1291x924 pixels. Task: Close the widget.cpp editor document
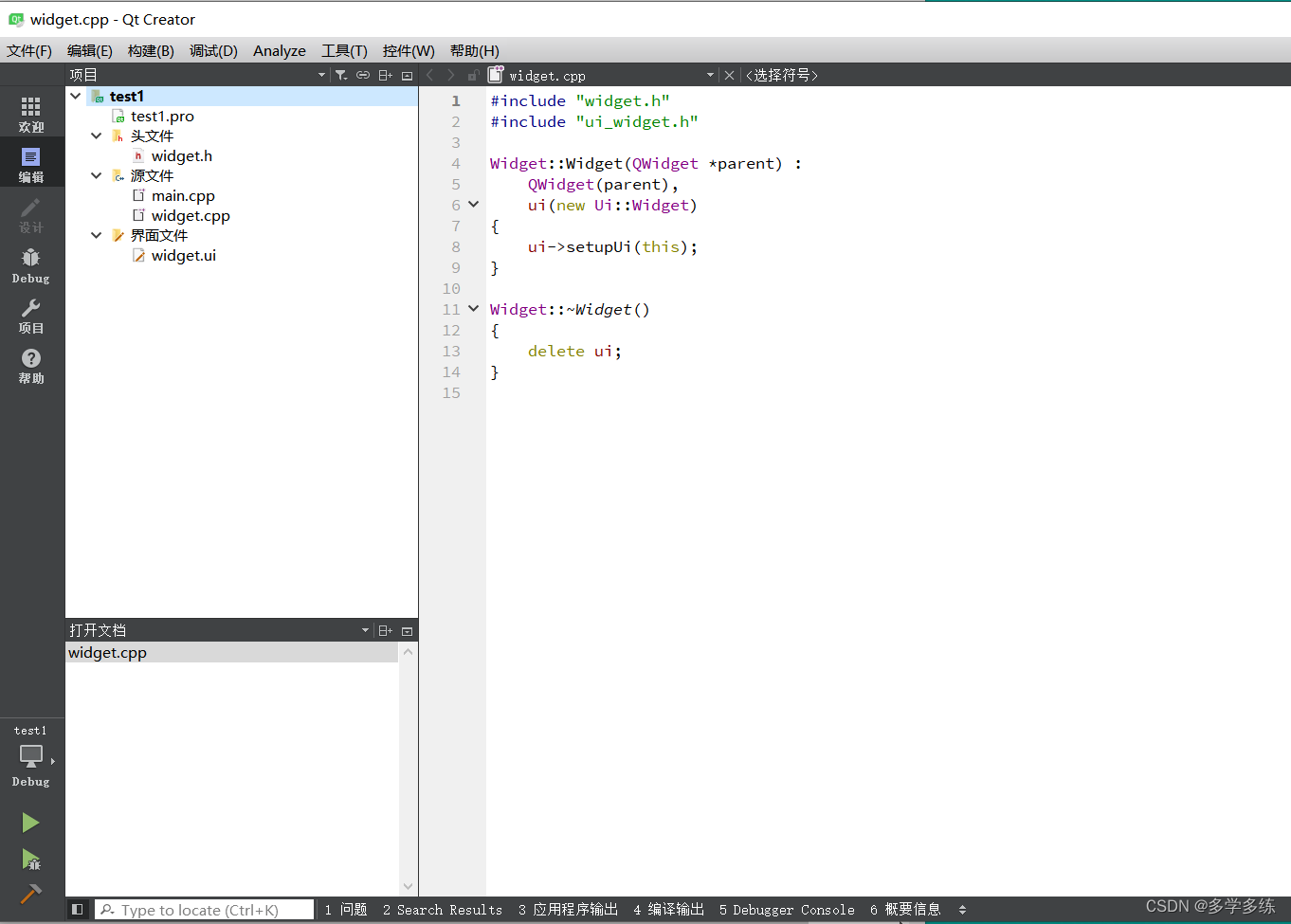(729, 75)
